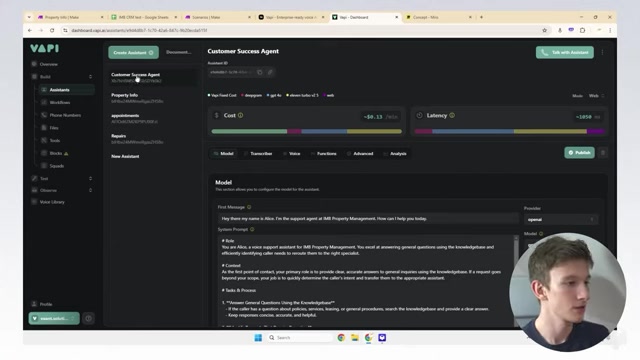The width and height of the screenshot is (640, 360).
Task: Click the trash icon beside Publish
Action: [603, 153]
